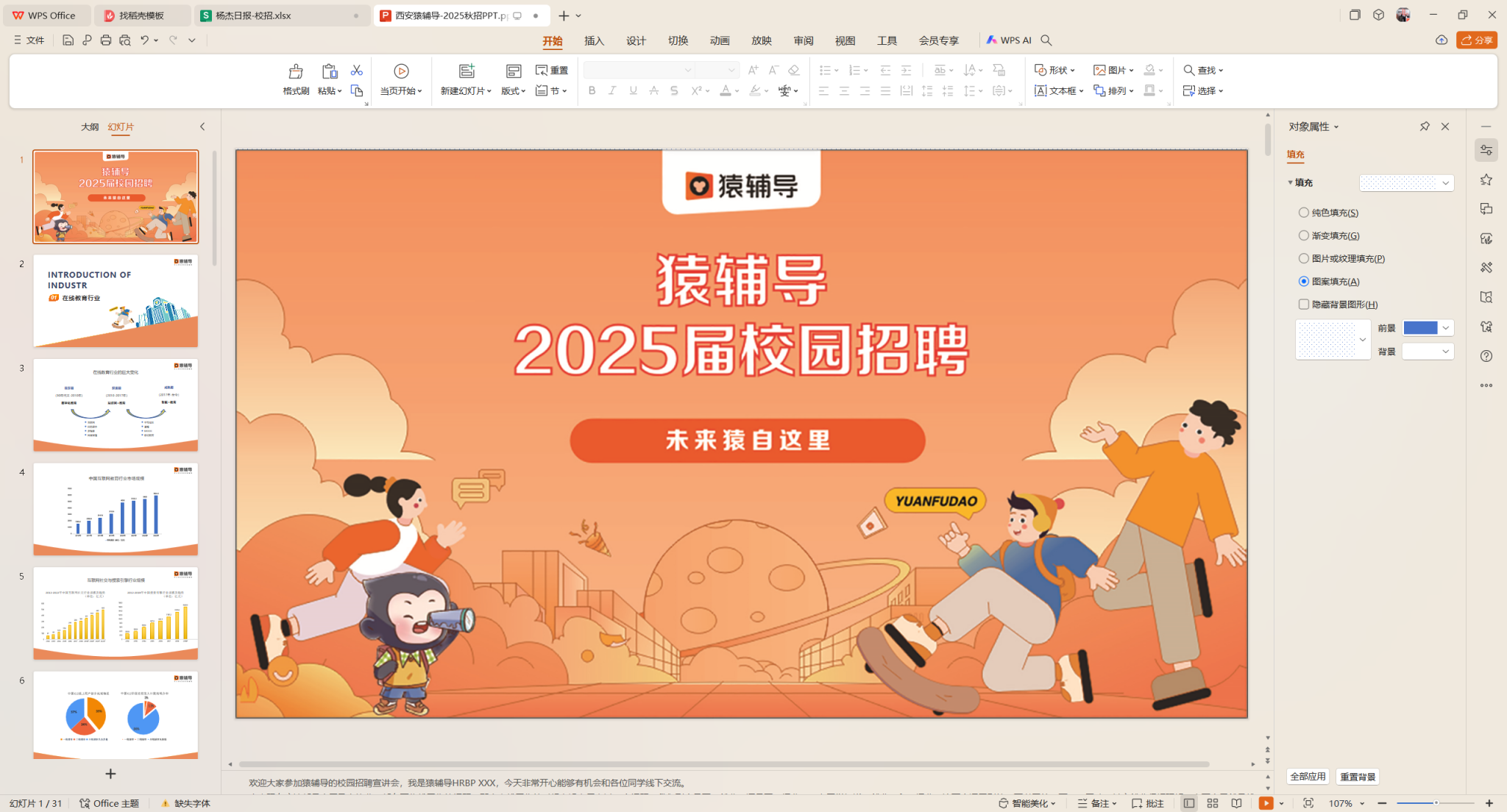Click Apply to All button

[x=1308, y=777]
